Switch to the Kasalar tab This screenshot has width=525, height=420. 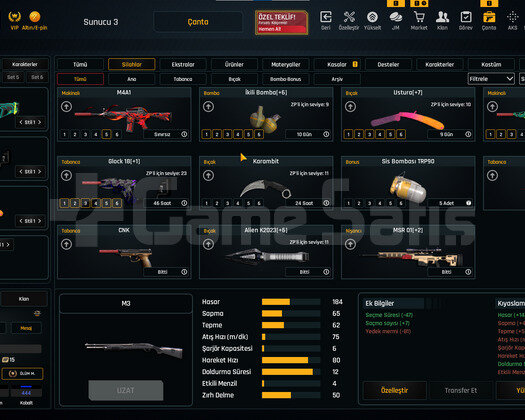(337, 64)
